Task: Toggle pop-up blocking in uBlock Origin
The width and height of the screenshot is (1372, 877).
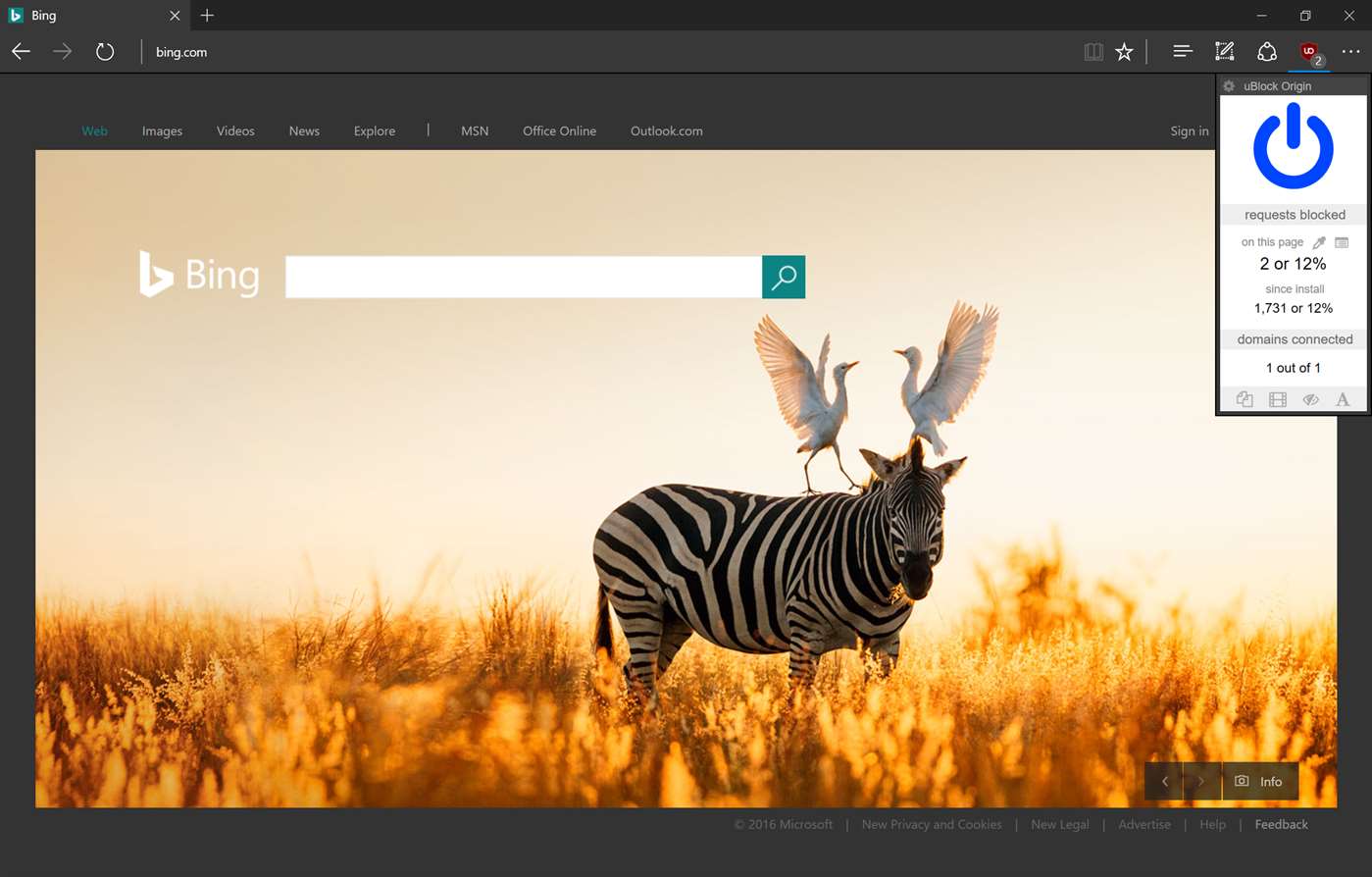Action: pyautogui.click(x=1244, y=399)
